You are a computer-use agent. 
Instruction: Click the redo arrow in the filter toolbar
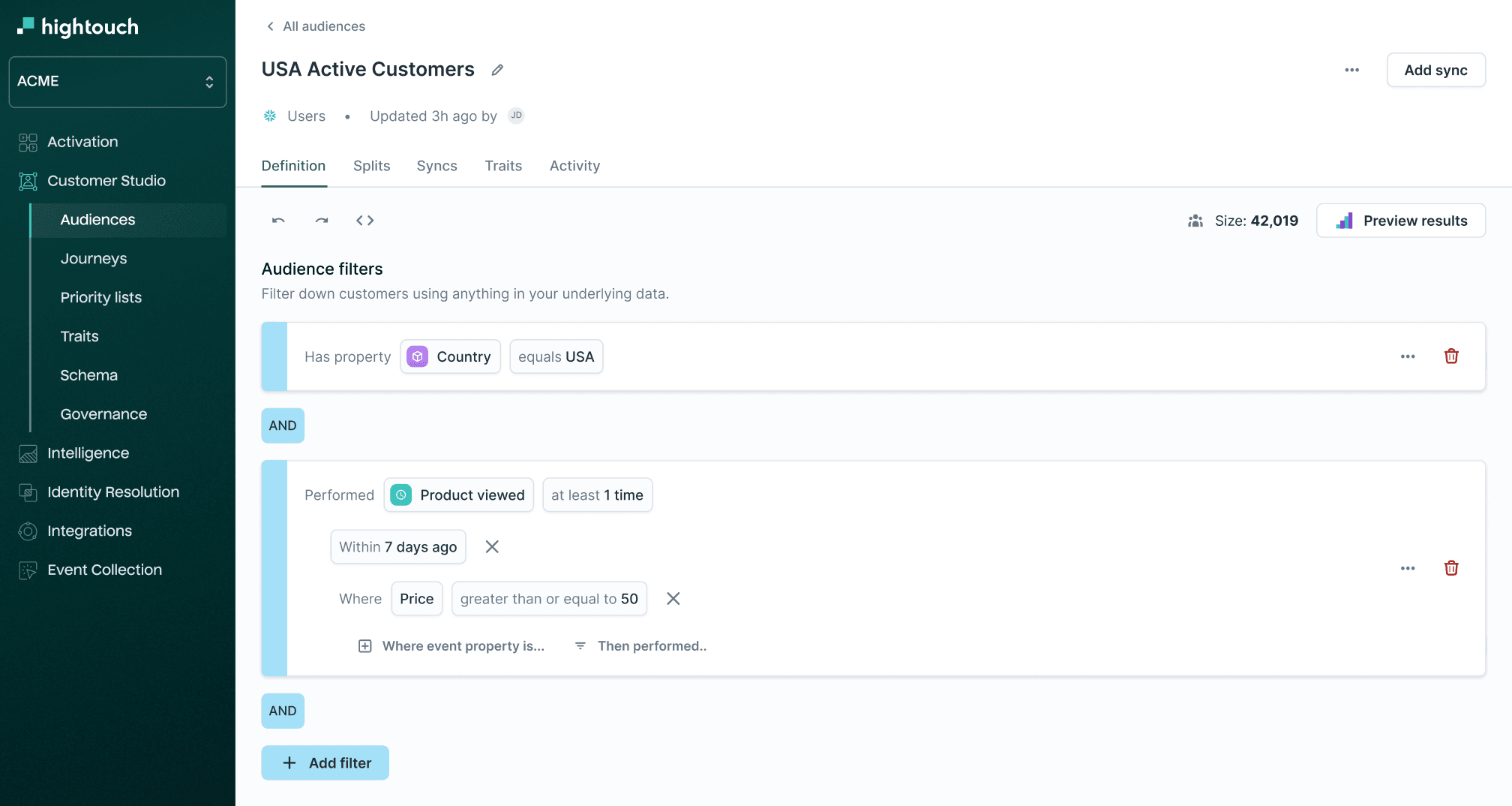(x=321, y=220)
